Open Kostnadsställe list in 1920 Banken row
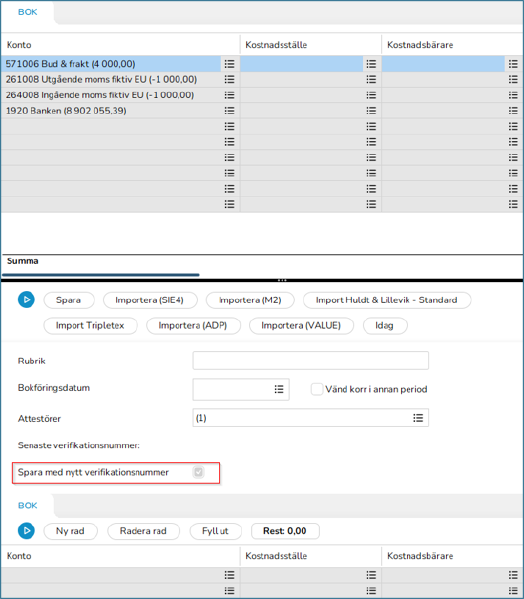 (x=371, y=111)
